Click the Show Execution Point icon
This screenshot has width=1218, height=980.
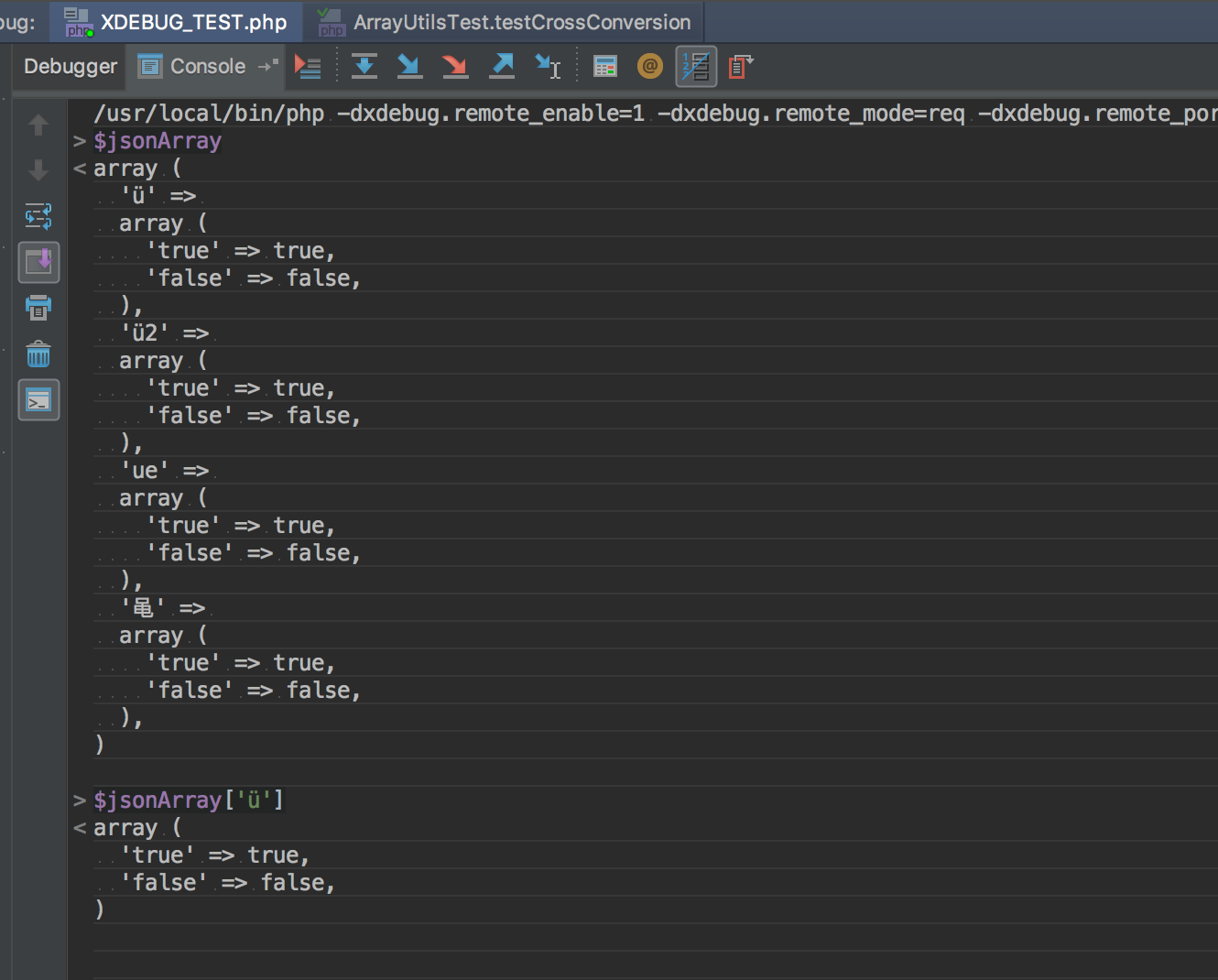[308, 67]
